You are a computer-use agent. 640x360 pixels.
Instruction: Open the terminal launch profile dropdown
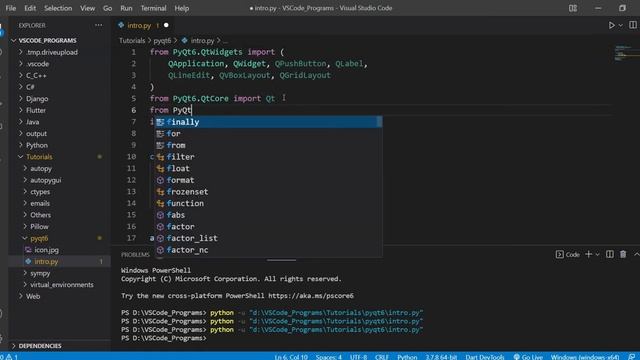598,254
